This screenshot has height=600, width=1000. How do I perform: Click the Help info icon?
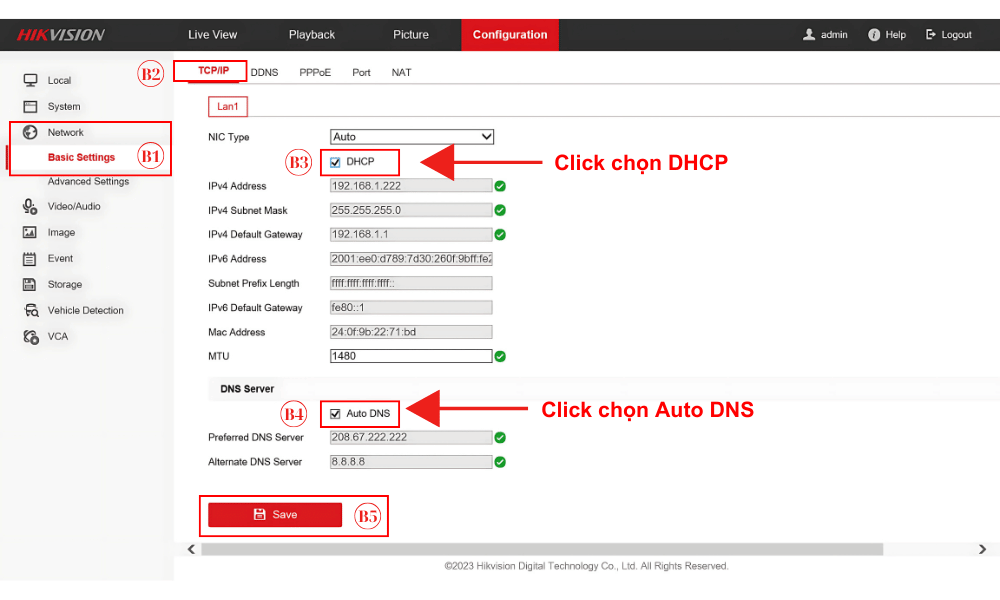pos(874,34)
